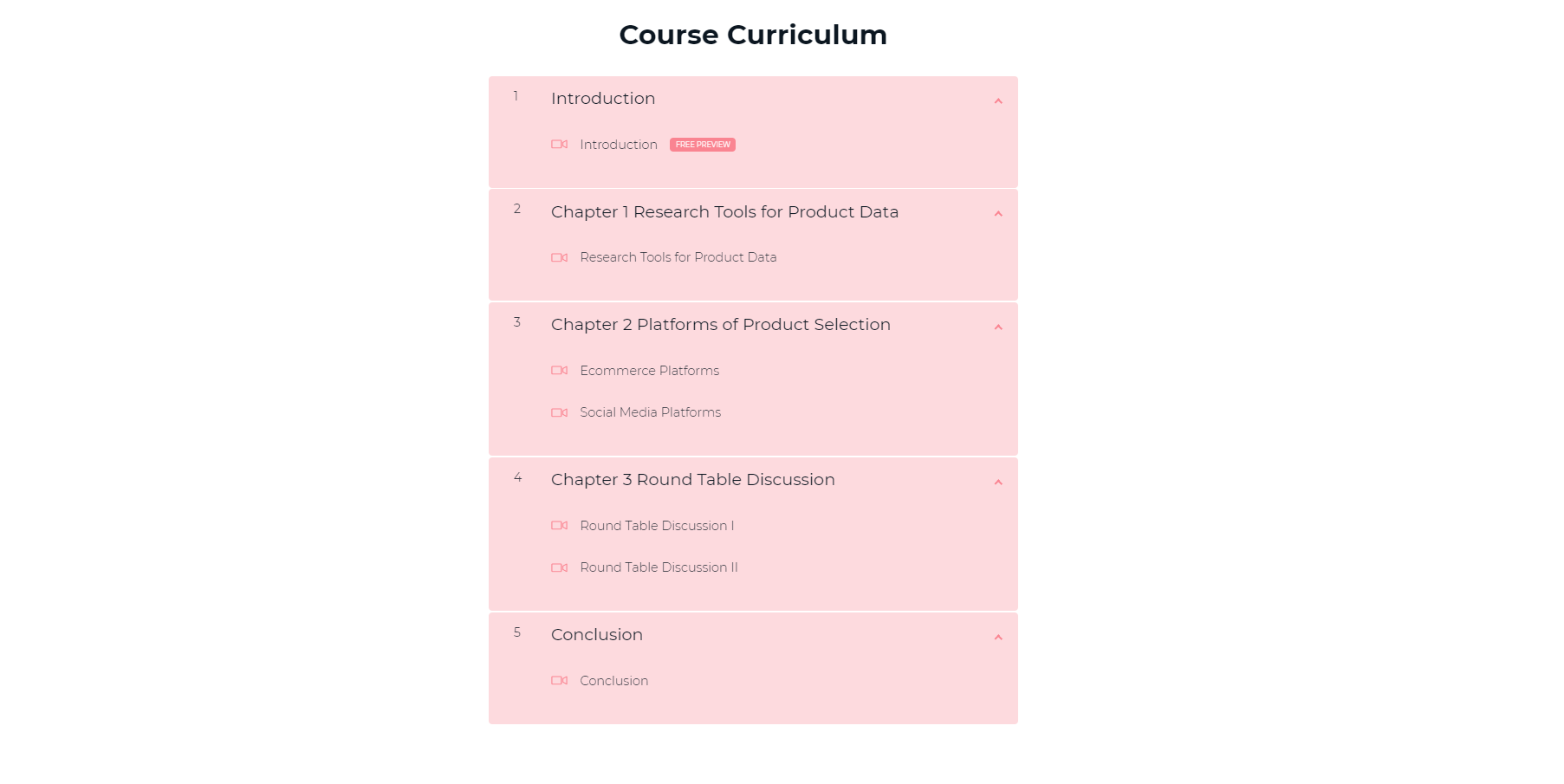Collapse the Conclusion section chevron
Image resolution: width=1564 pixels, height=784 pixels.
(998, 638)
